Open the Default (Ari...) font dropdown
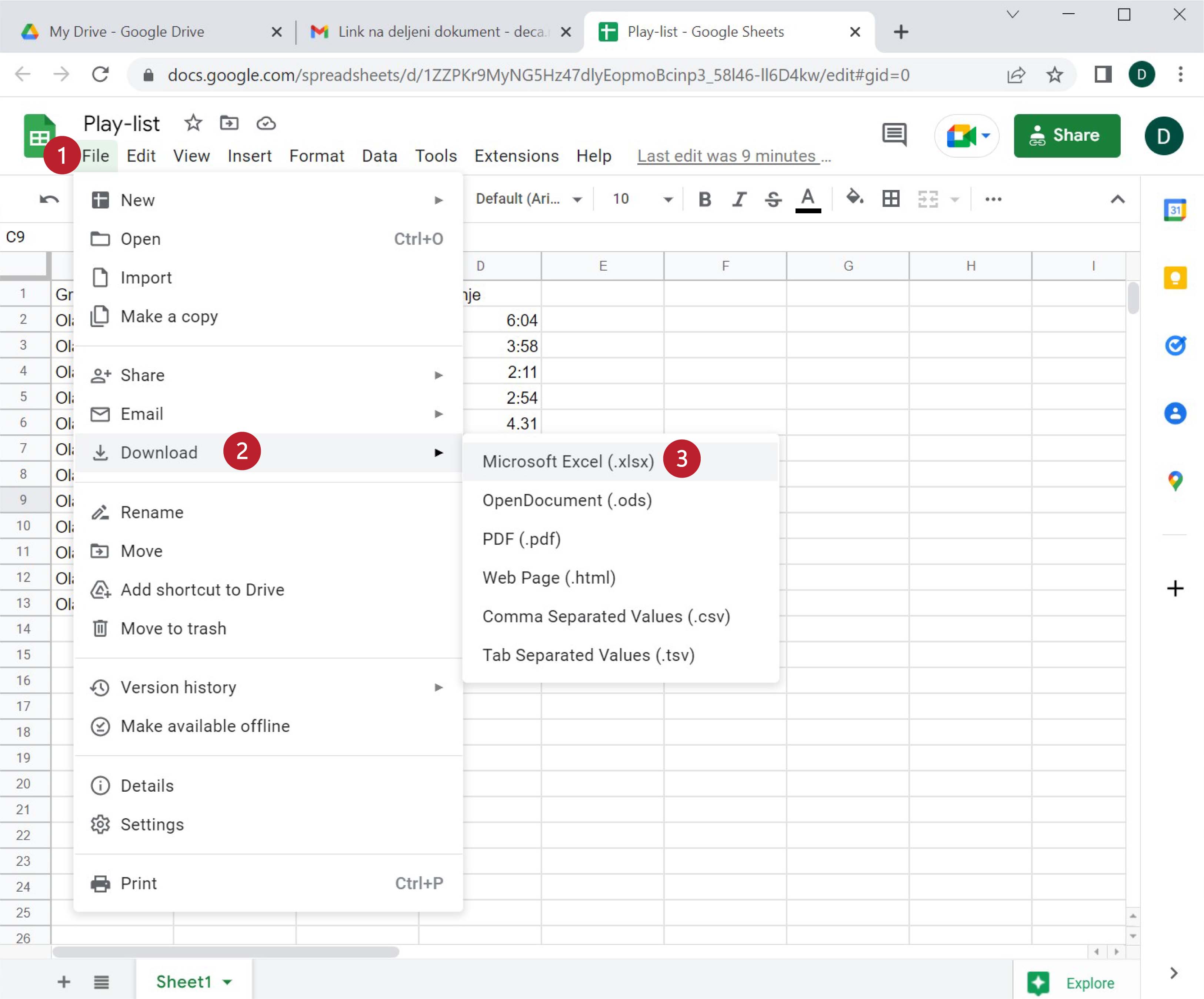The image size is (1204, 999). pos(528,199)
